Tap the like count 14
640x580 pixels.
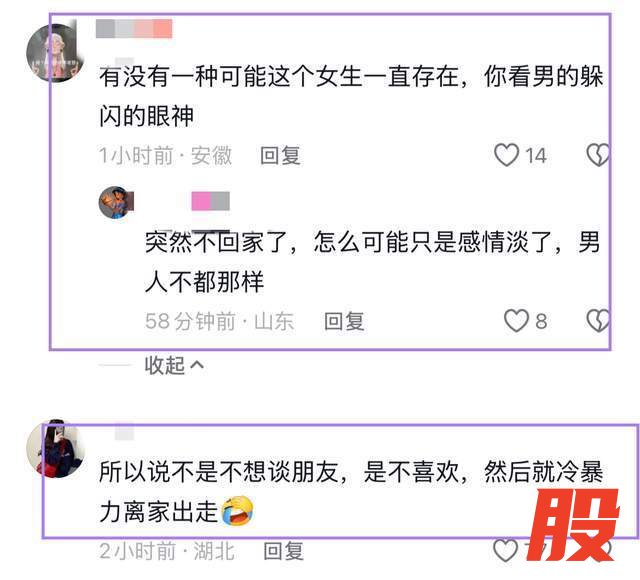click(536, 156)
